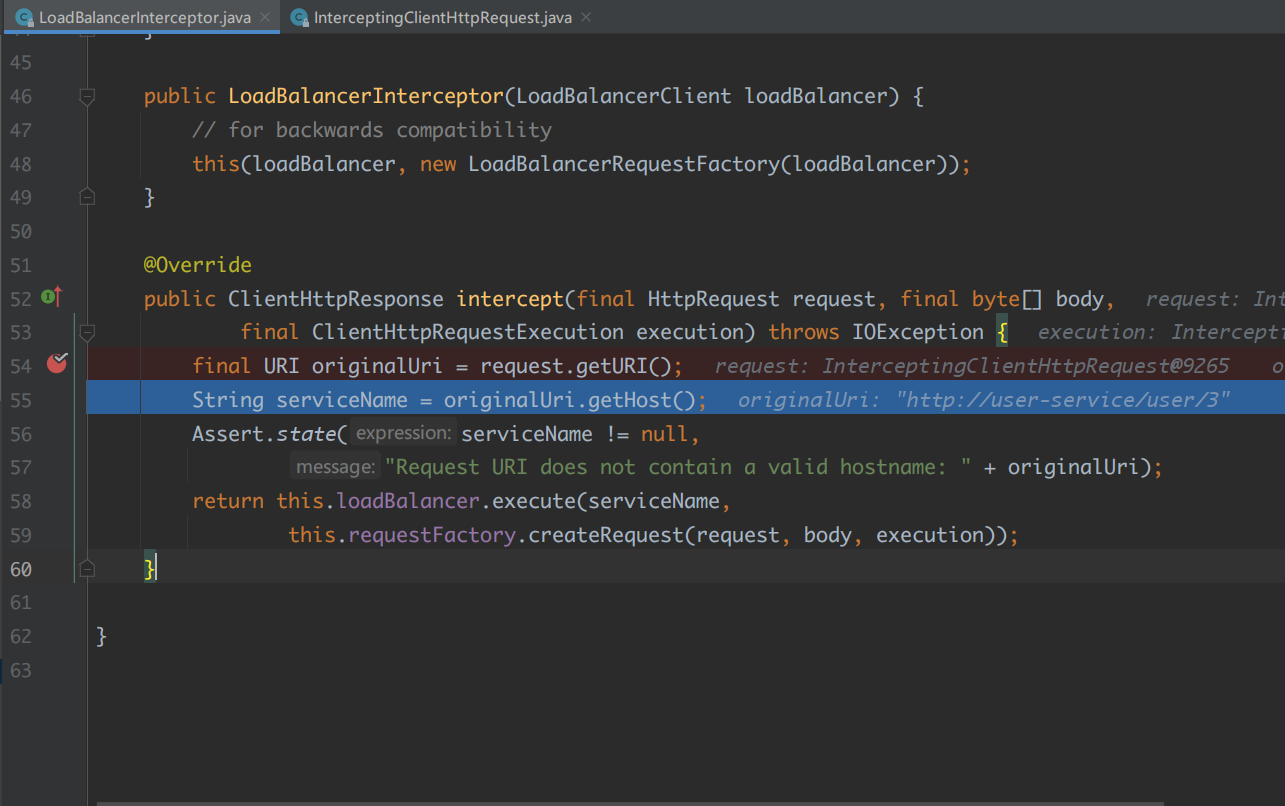Click the closing brace at the caret on line 60
This screenshot has width=1285, height=806.
coord(150,569)
